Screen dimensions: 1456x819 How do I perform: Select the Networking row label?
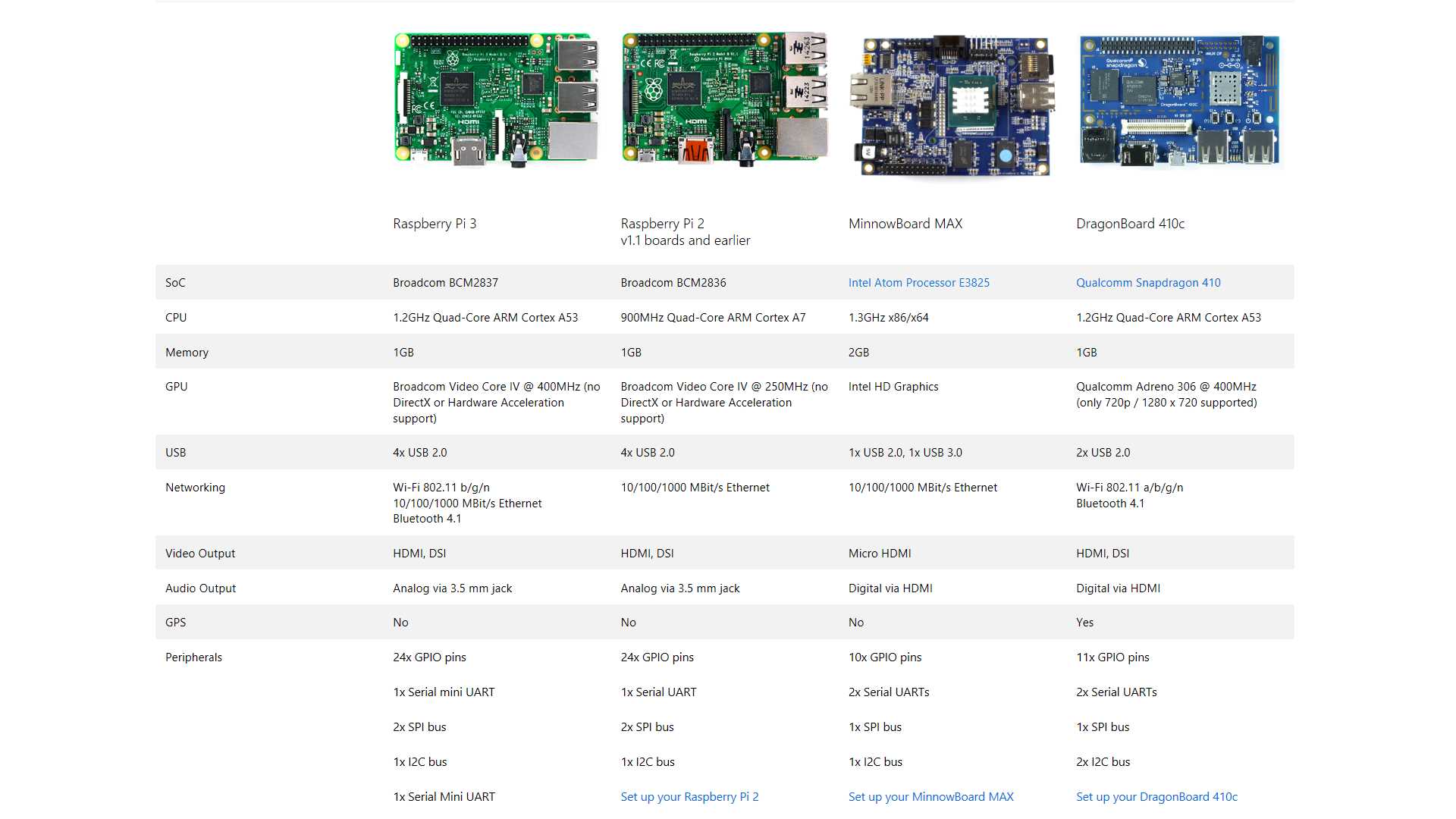(x=195, y=488)
